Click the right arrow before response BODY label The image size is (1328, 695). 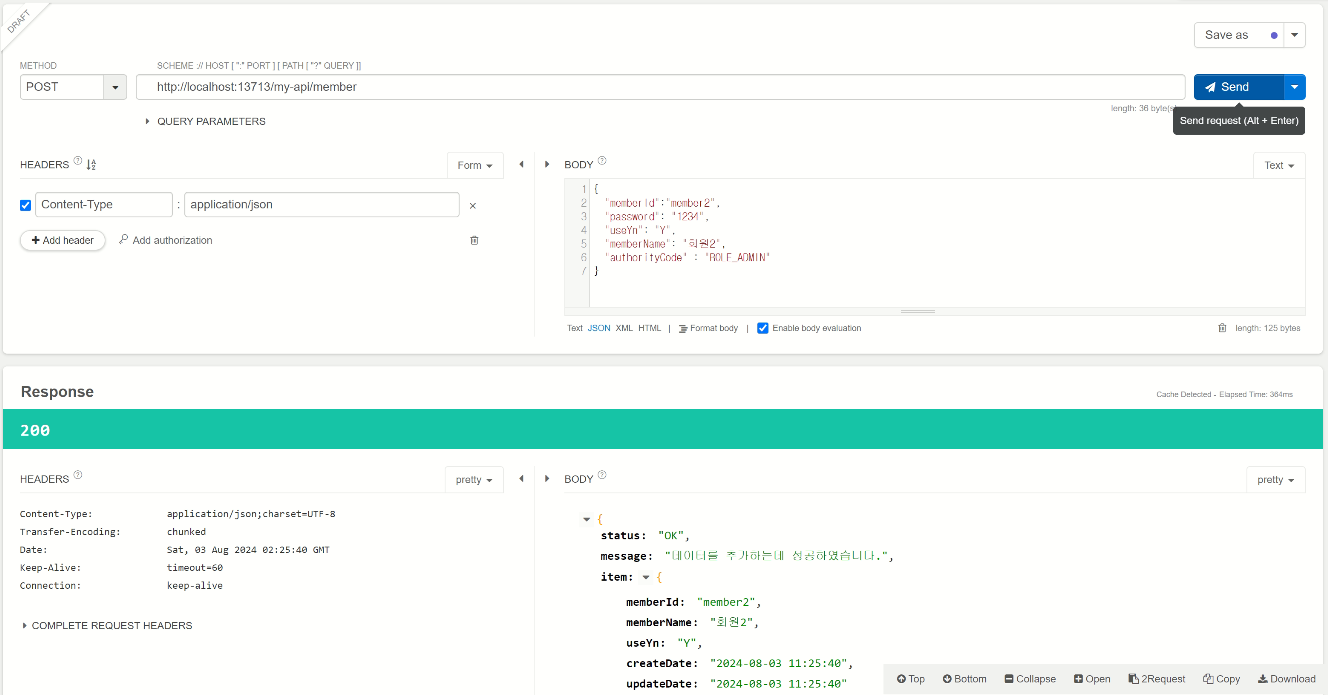point(547,479)
